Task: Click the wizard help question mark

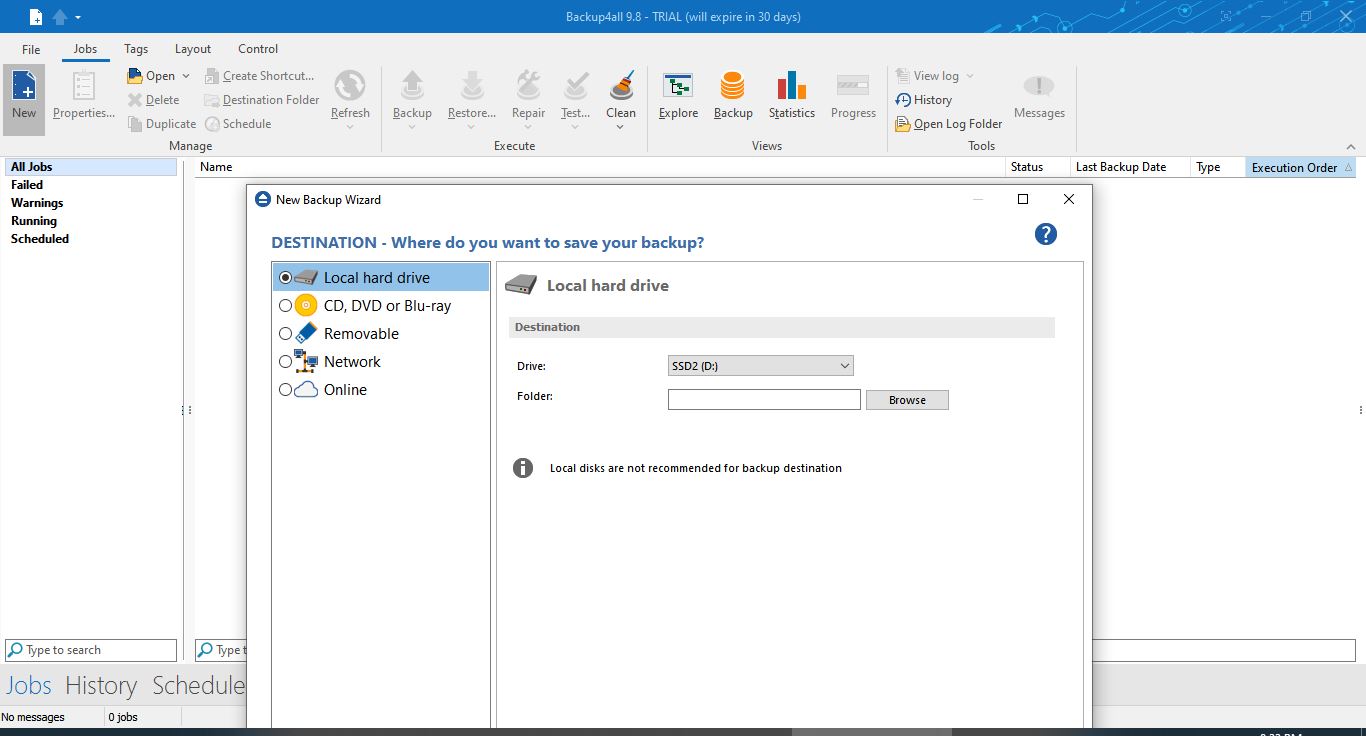Action: pyautogui.click(x=1046, y=234)
